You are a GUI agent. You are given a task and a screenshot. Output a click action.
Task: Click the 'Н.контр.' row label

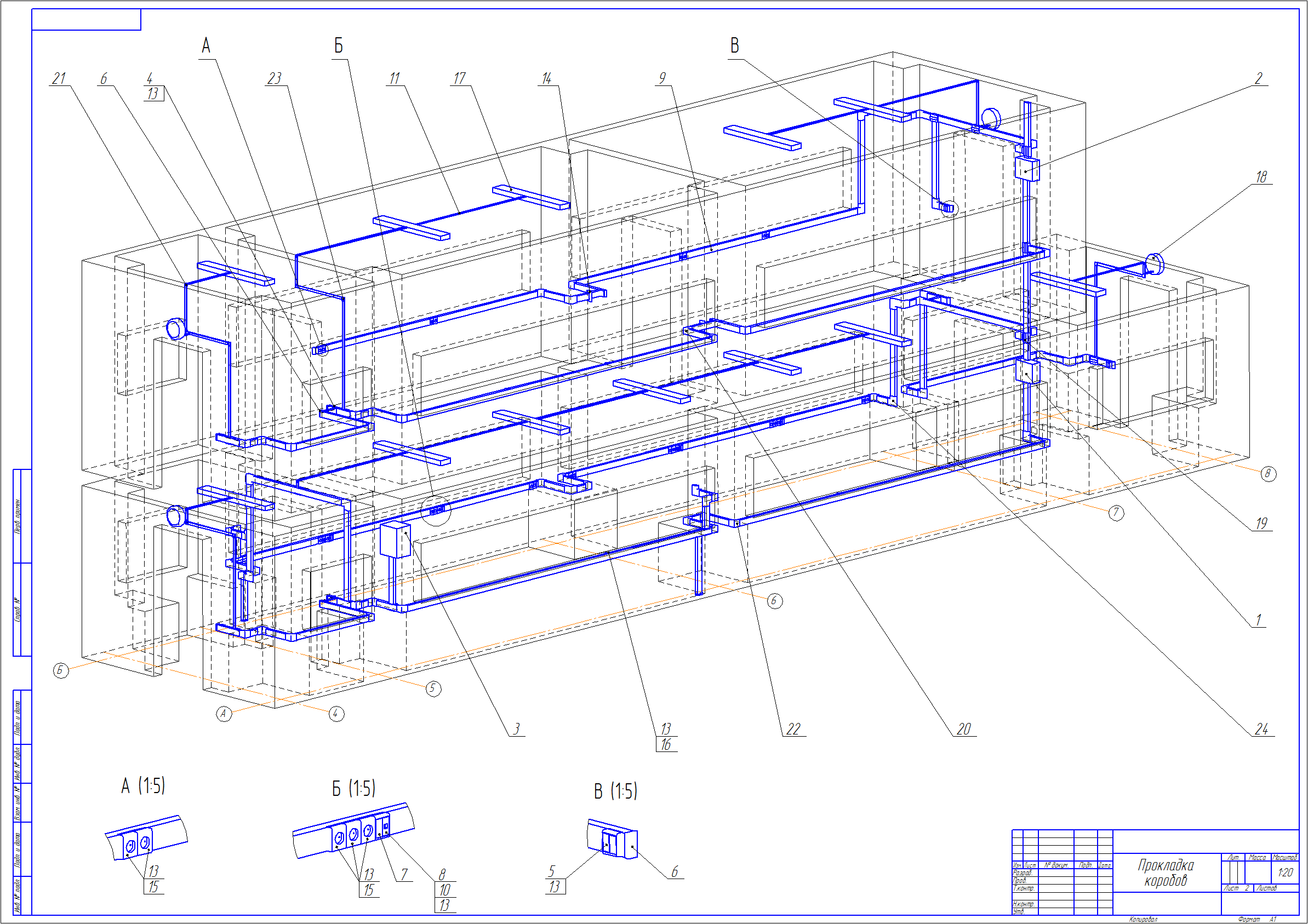(1023, 904)
